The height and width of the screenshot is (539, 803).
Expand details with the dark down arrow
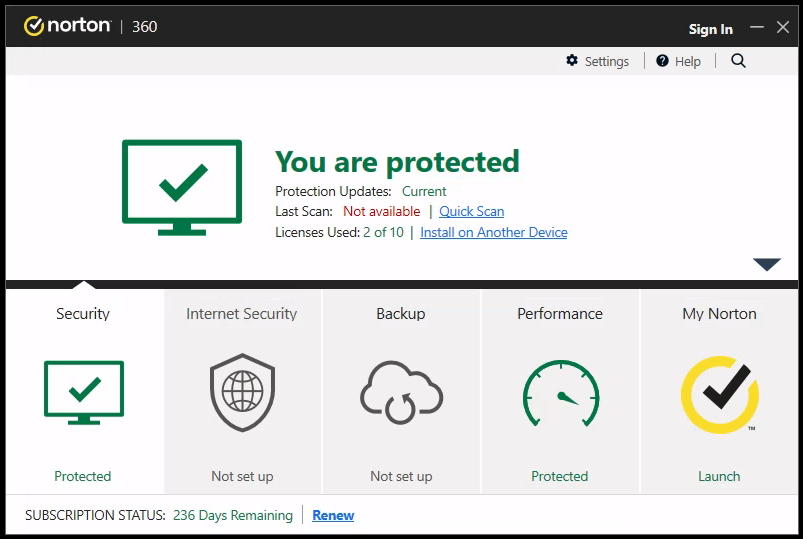click(767, 264)
